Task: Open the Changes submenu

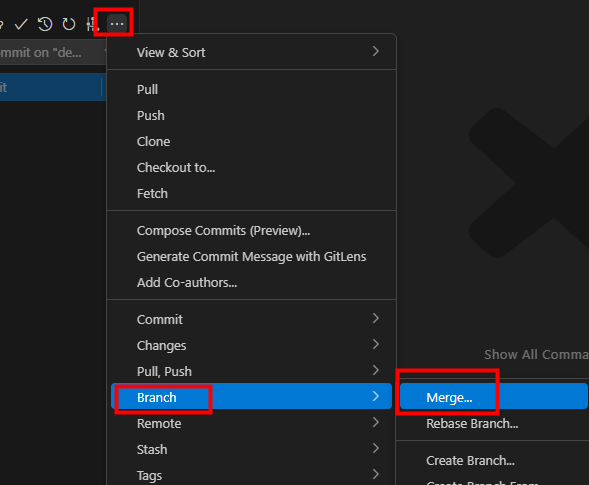Action: tap(251, 345)
